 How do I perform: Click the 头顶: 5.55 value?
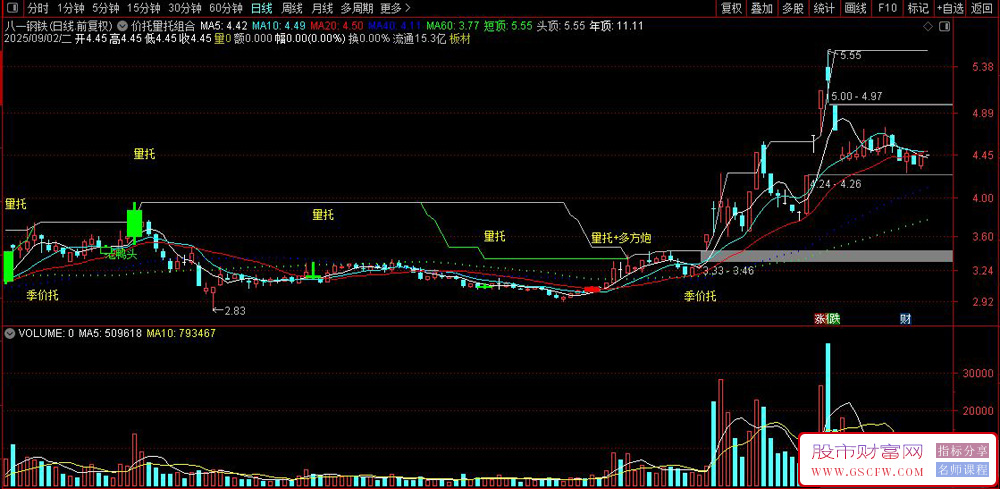(561, 27)
